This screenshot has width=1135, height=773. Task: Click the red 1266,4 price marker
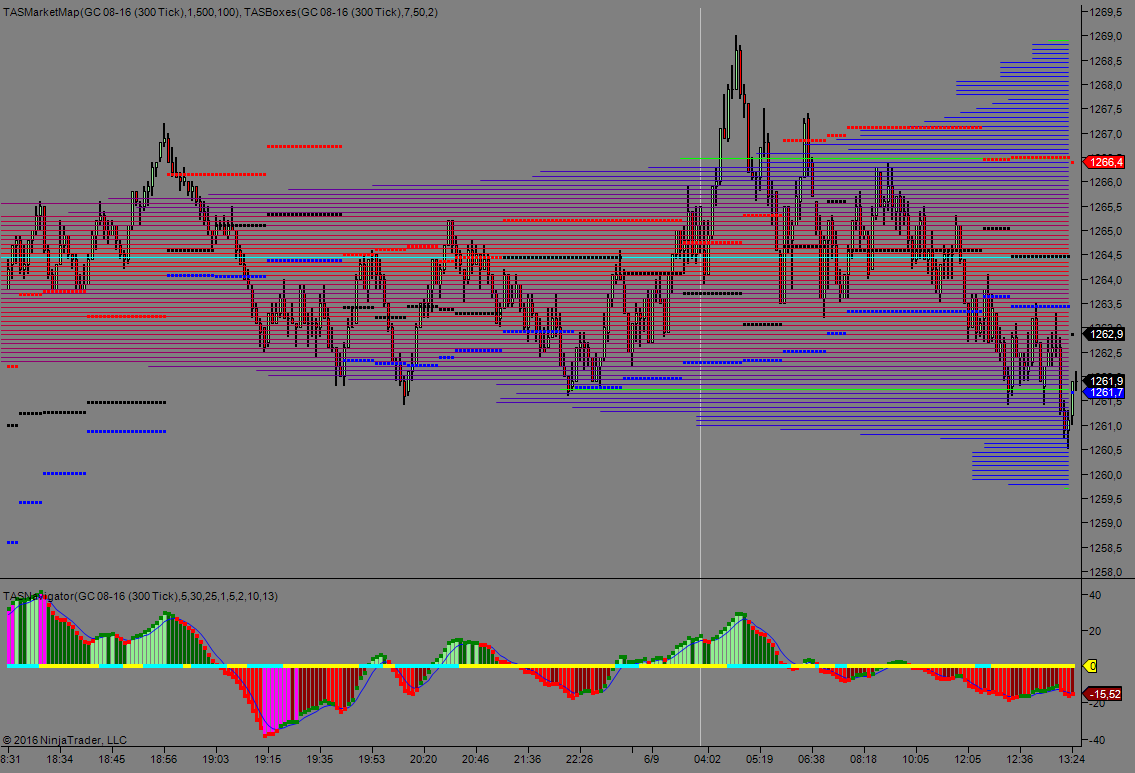click(x=1106, y=162)
